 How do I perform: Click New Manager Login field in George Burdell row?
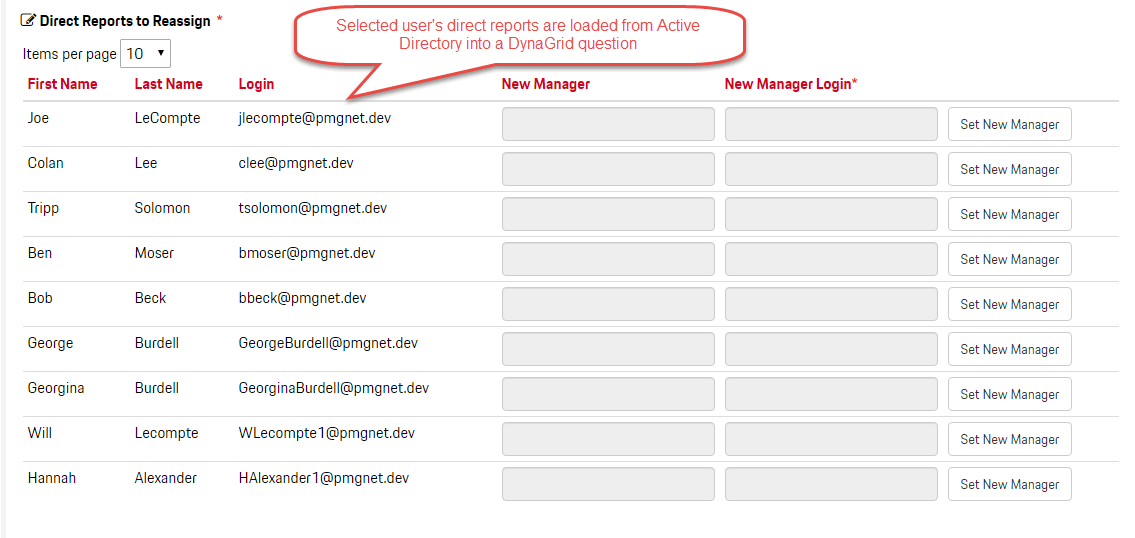pyautogui.click(x=831, y=348)
